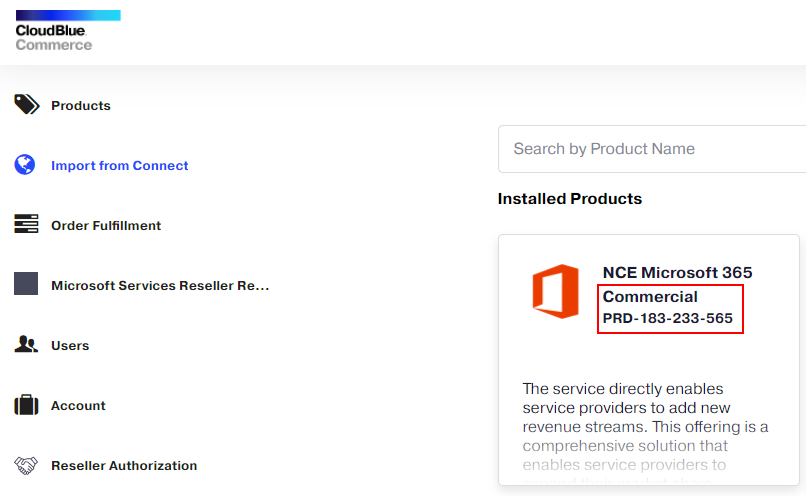Click the CloudBlue Commerce logo
This screenshot has height=496, width=806.
[67, 31]
